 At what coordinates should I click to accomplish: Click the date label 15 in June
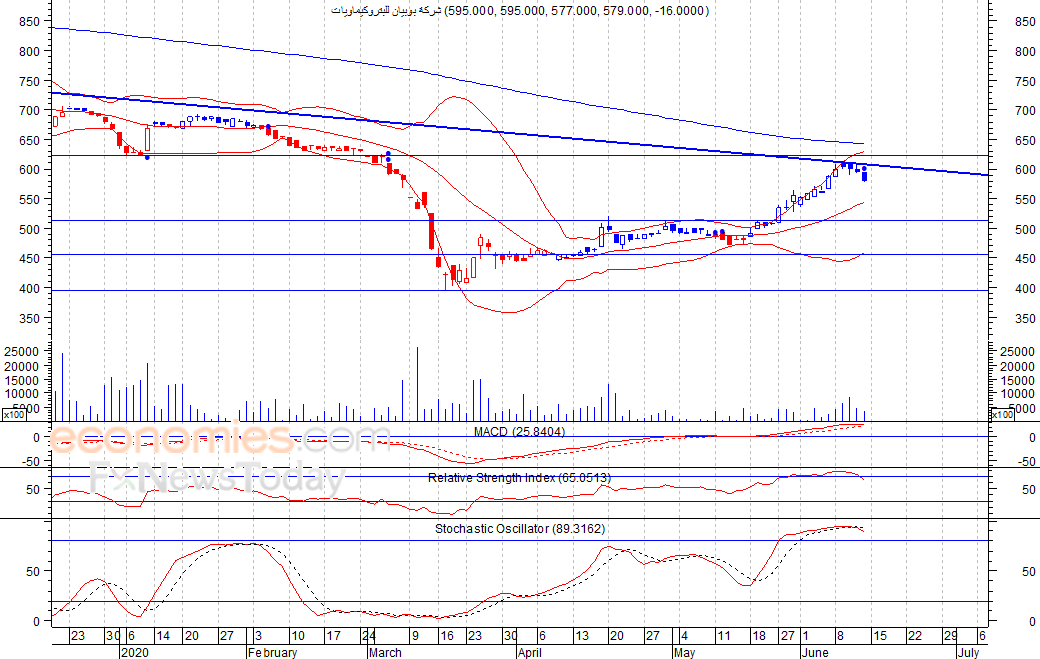(879, 636)
